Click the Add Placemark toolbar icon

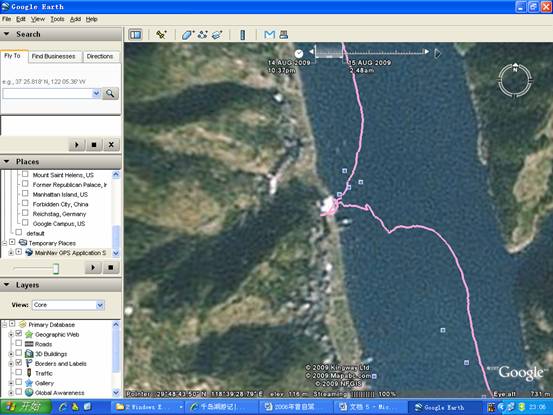[162, 35]
